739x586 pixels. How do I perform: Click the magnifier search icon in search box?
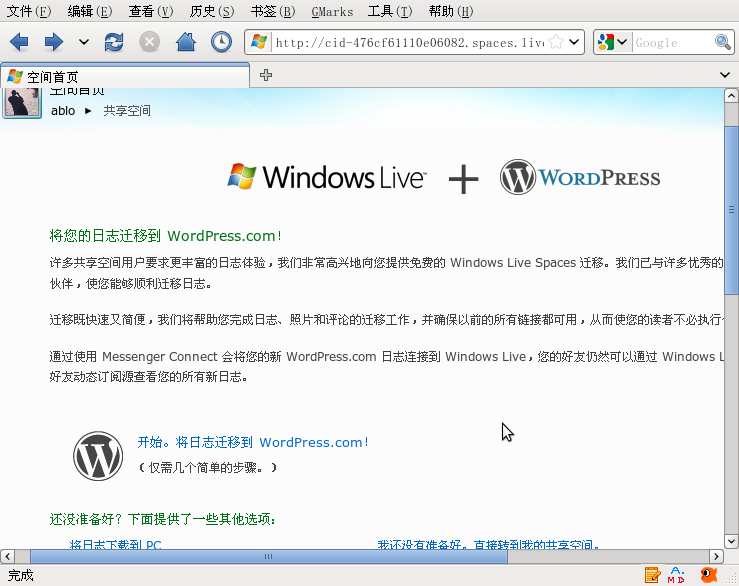(723, 42)
